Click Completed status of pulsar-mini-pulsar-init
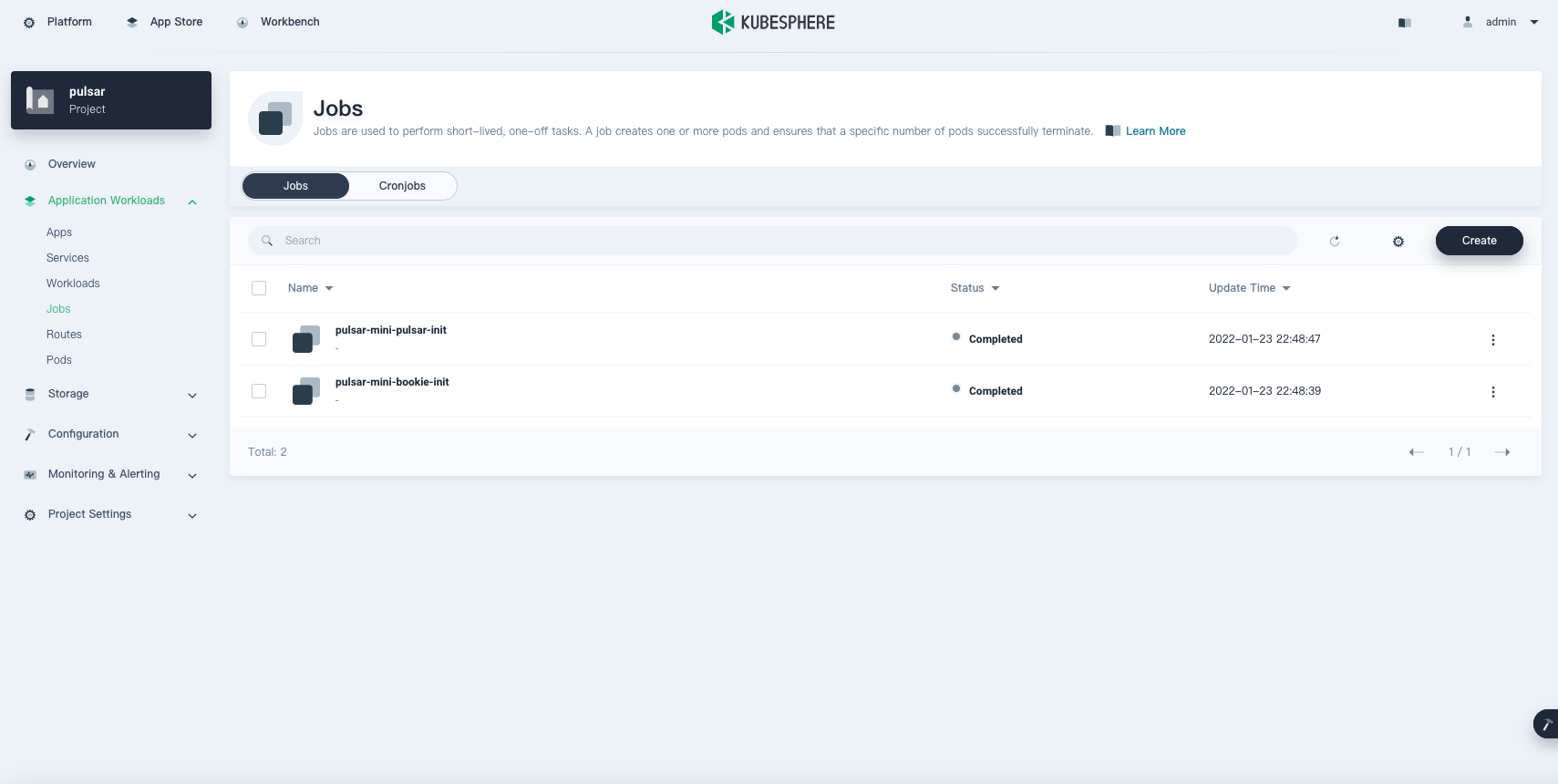The image size is (1558, 784). pos(996,339)
